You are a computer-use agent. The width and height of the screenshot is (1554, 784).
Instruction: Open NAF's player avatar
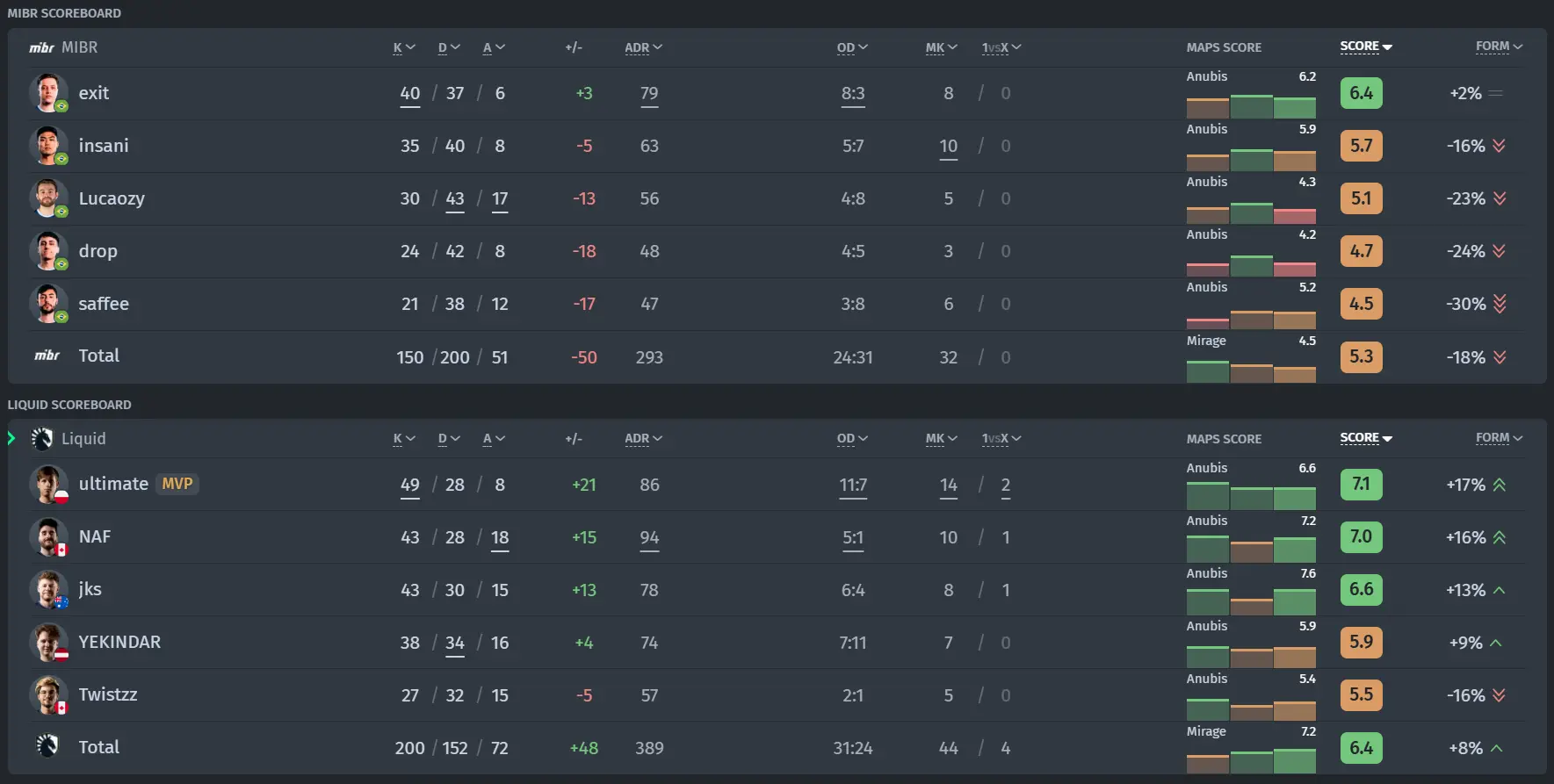(x=48, y=537)
